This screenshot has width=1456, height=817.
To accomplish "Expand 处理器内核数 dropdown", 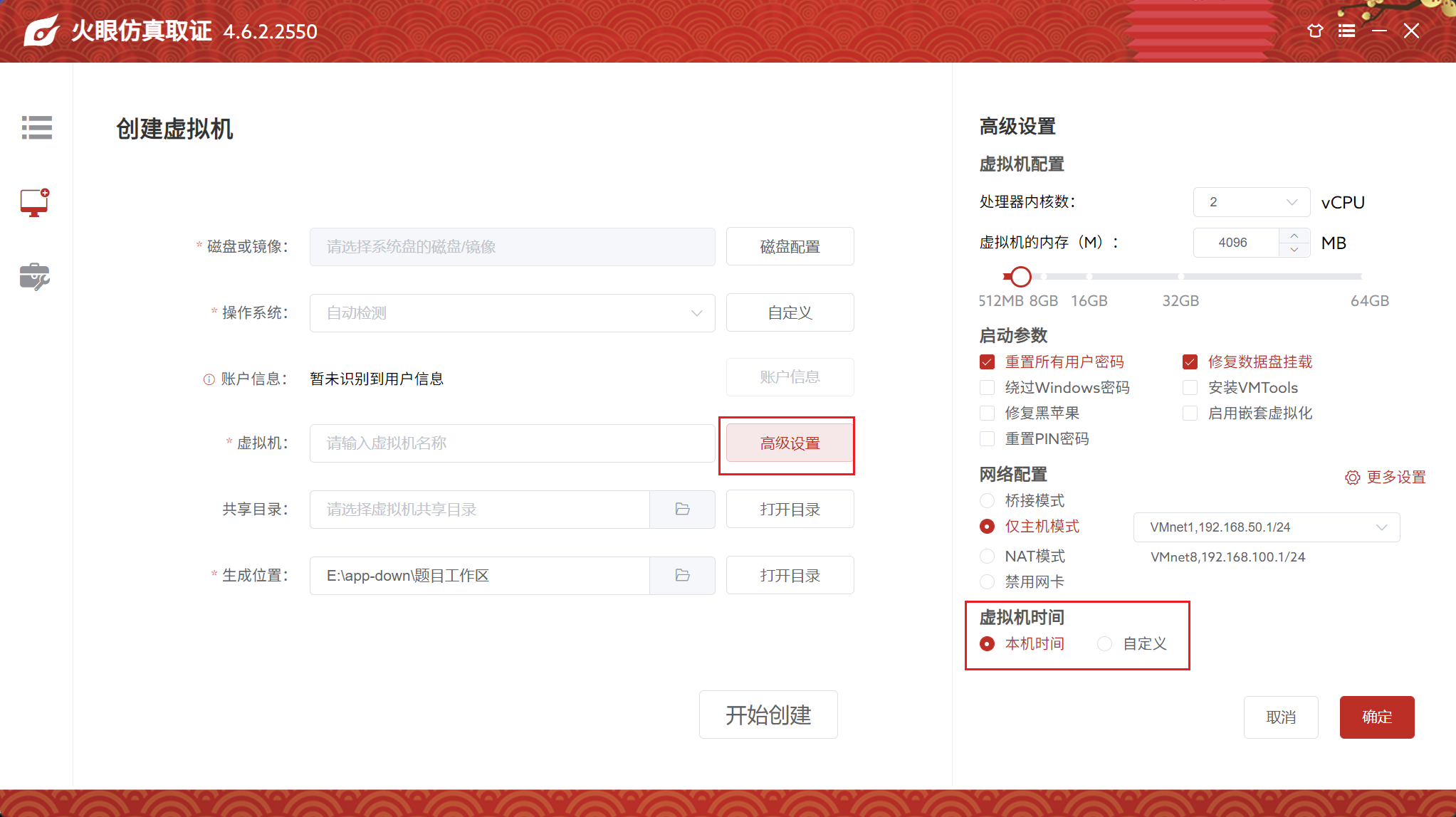I will coord(1251,202).
